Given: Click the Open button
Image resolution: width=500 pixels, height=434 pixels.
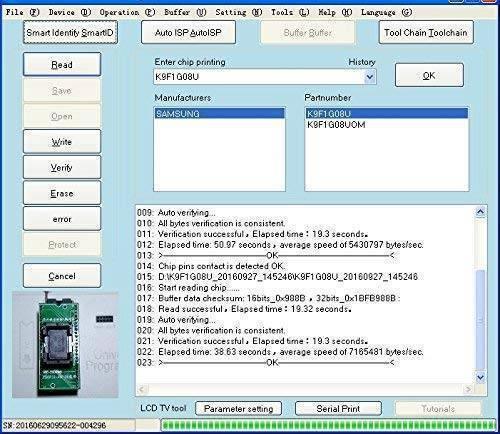Looking at the screenshot, I should pyautogui.click(x=62, y=116).
